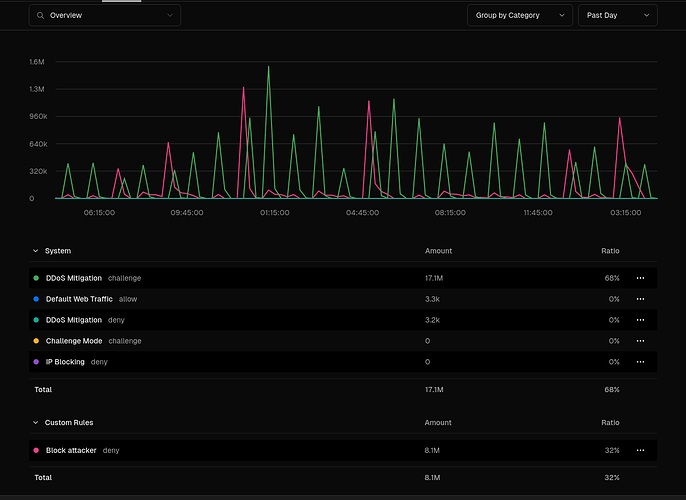Click the blue dot beside Default Web Traffic
Viewport: 686px width, 500px height.
[x=36, y=299]
